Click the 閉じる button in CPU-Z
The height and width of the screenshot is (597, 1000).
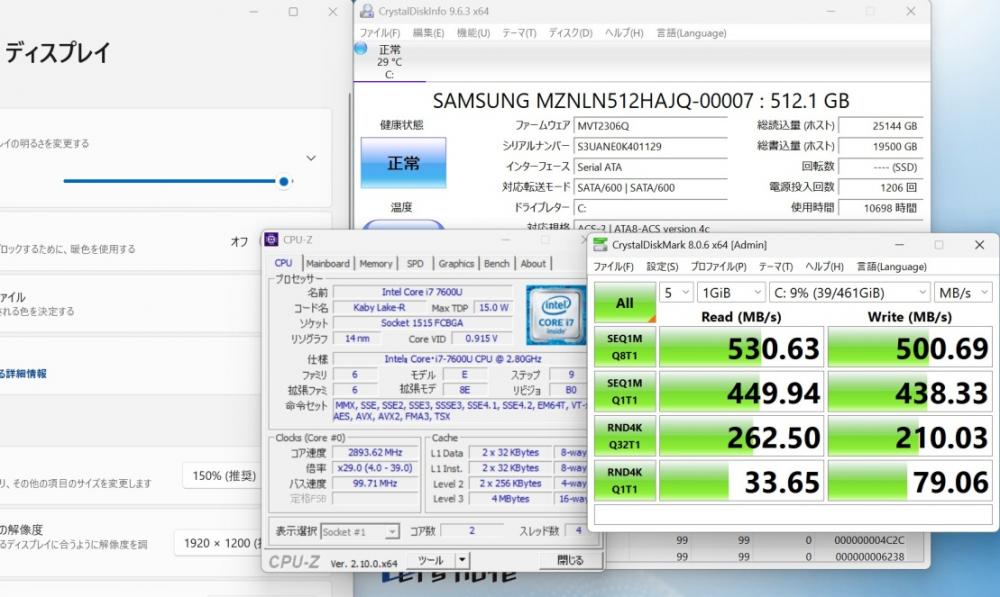point(570,560)
